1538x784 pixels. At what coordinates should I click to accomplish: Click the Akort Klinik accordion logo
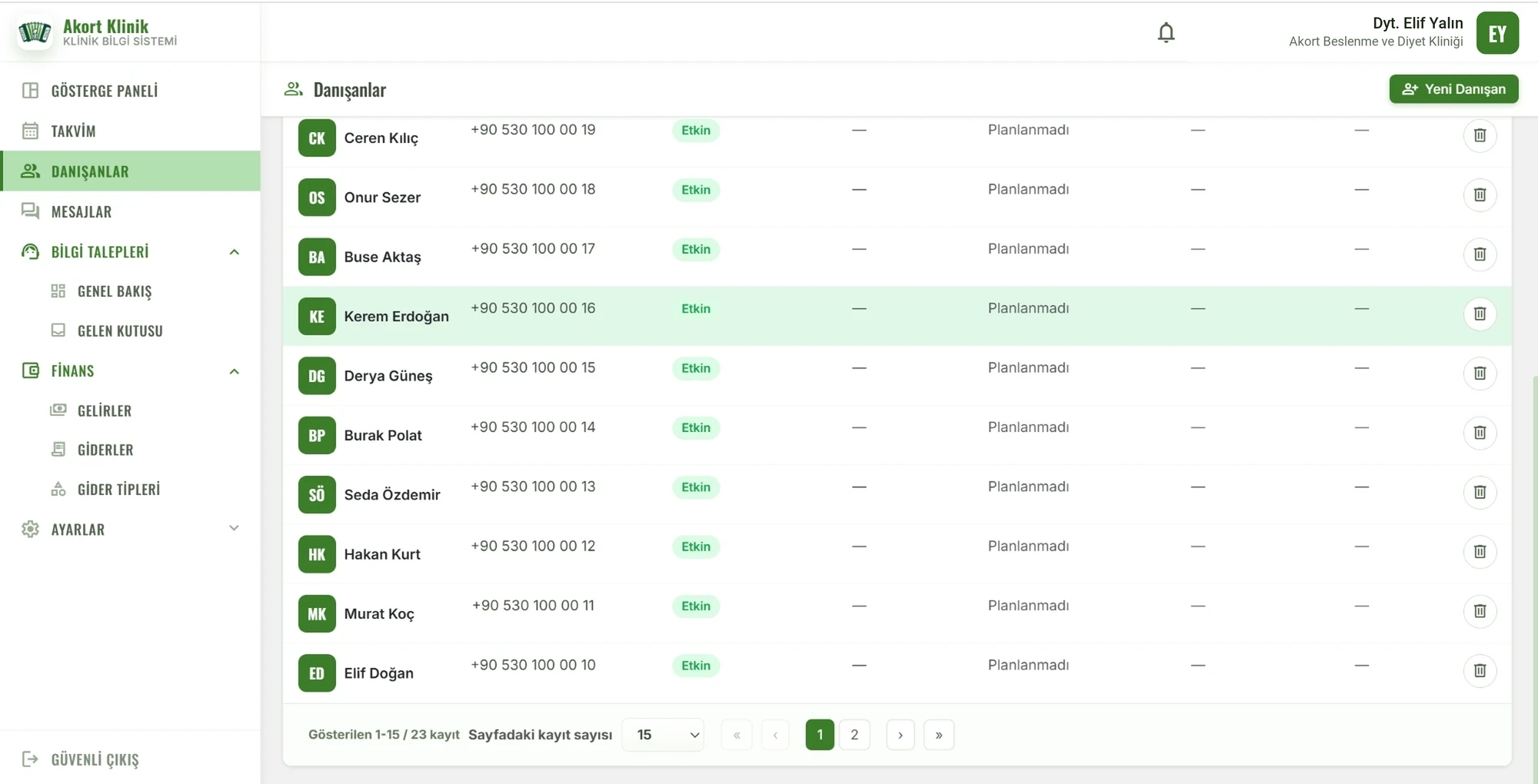pyautogui.click(x=35, y=32)
